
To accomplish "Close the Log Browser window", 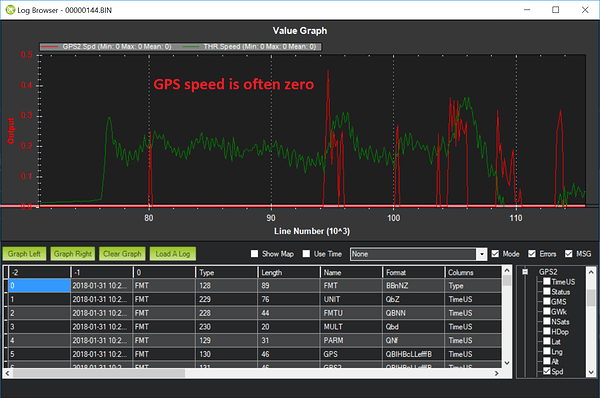I will pyautogui.click(x=585, y=10).
